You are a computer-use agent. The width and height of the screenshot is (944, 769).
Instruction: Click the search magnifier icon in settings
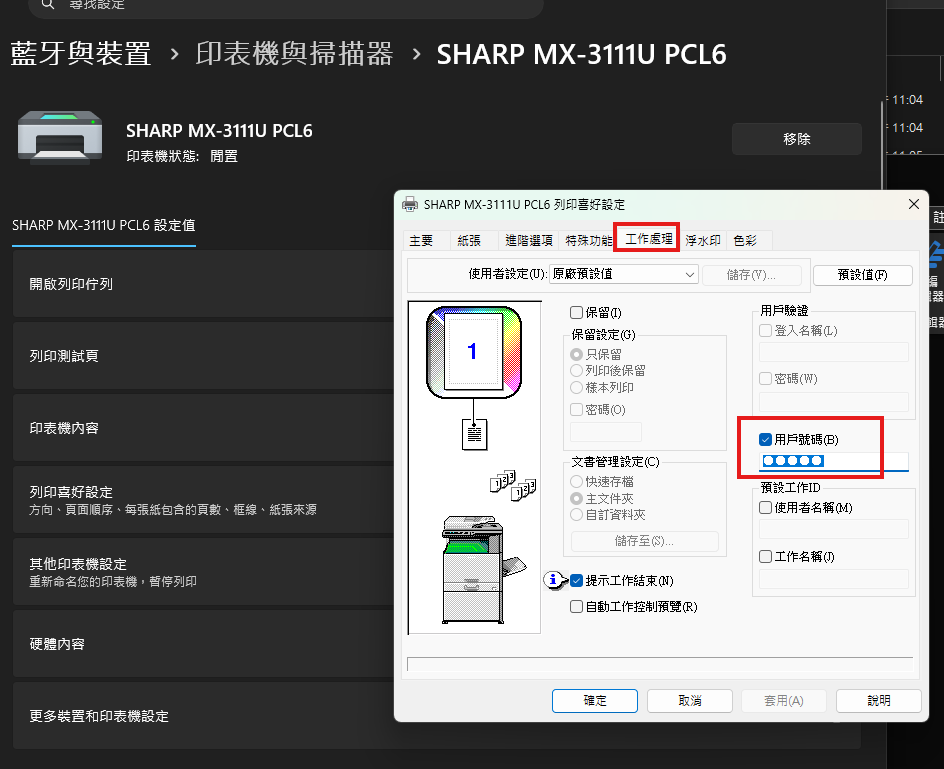click(x=48, y=5)
